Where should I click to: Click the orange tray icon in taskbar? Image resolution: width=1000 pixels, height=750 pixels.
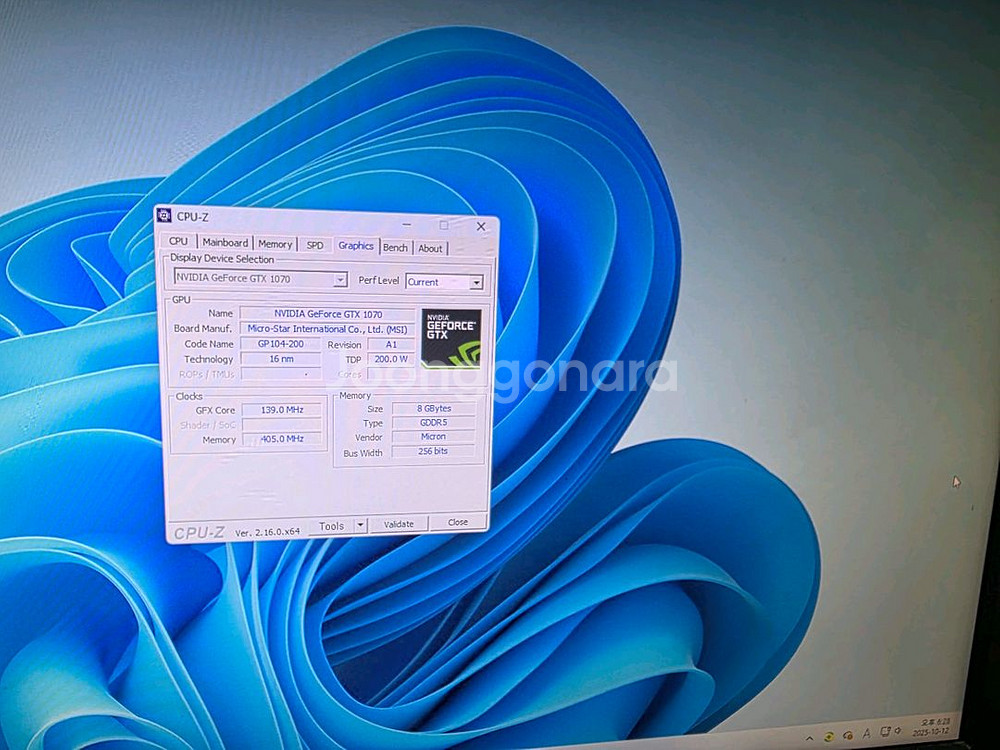click(846, 738)
